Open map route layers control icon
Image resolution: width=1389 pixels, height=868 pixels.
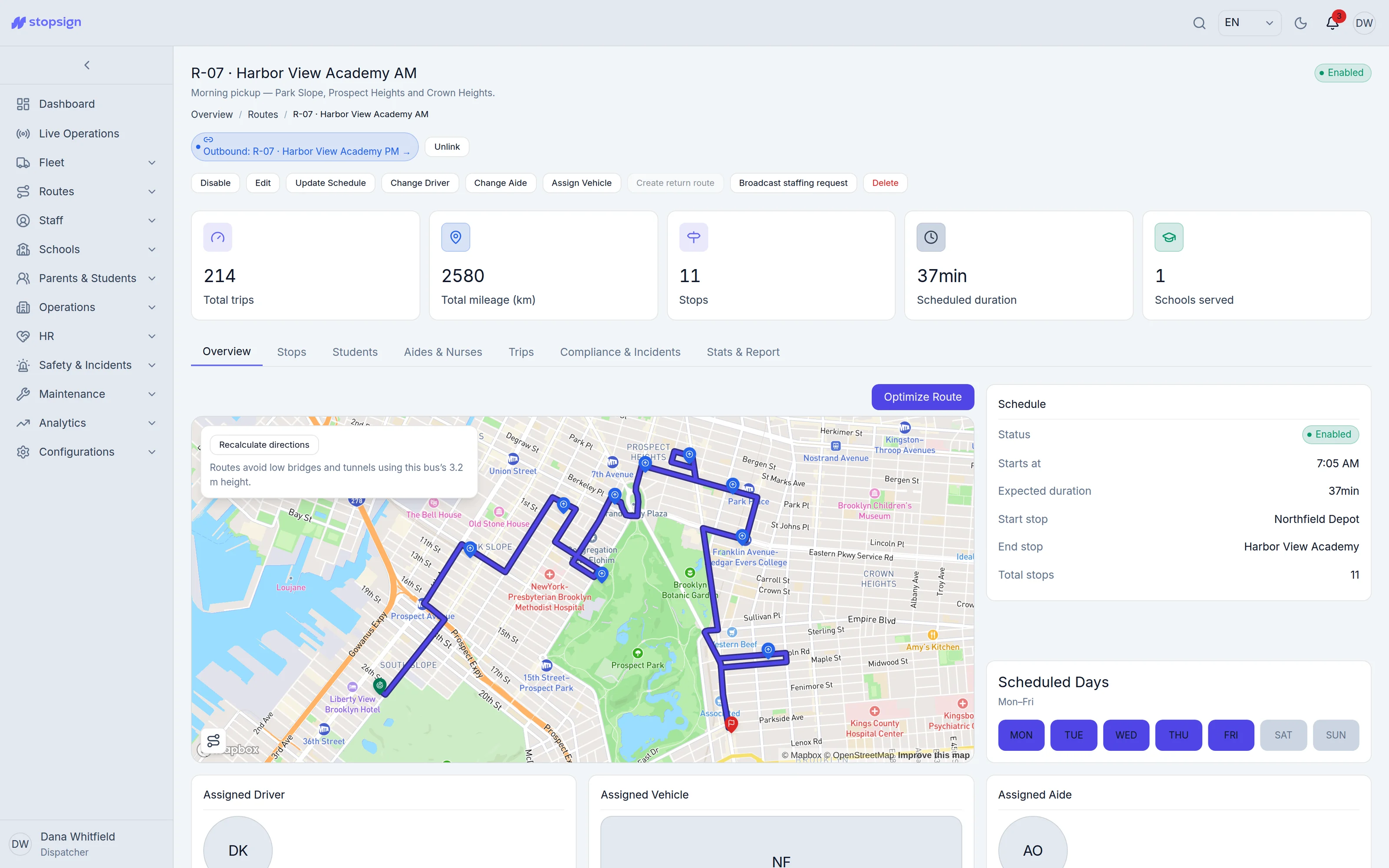point(214,740)
